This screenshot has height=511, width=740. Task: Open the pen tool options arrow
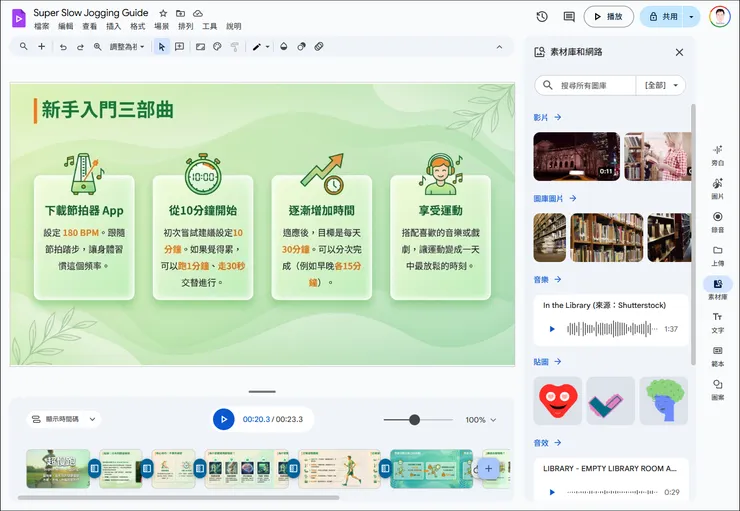[x=268, y=47]
